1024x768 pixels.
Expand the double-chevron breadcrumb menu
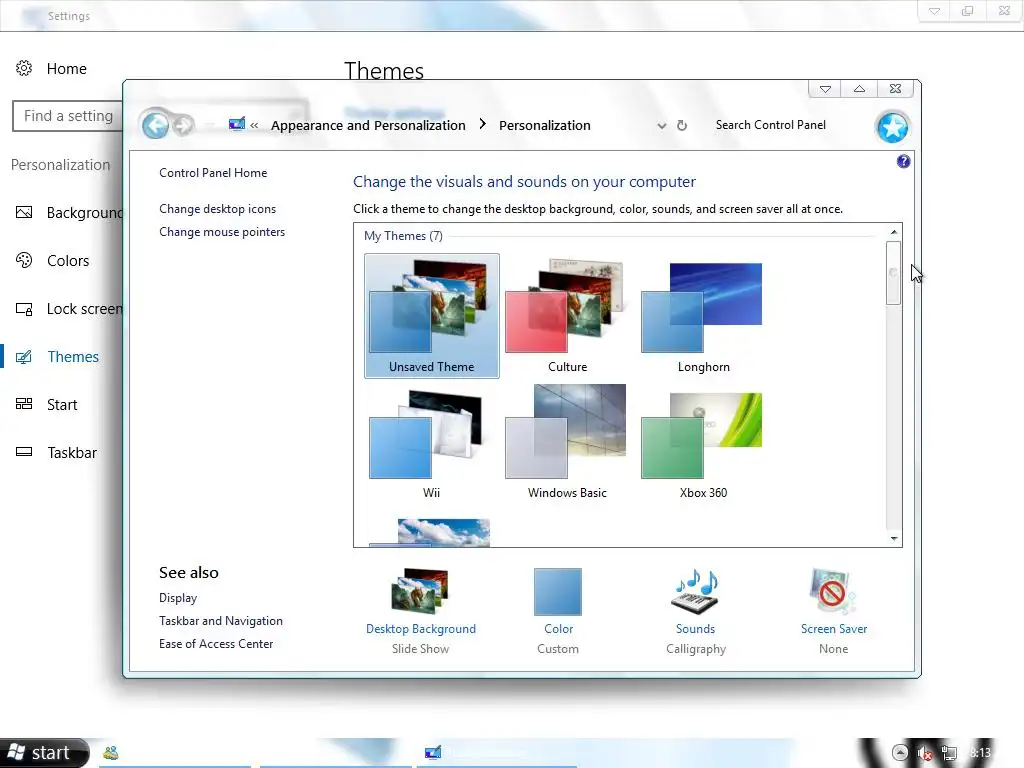tap(254, 125)
